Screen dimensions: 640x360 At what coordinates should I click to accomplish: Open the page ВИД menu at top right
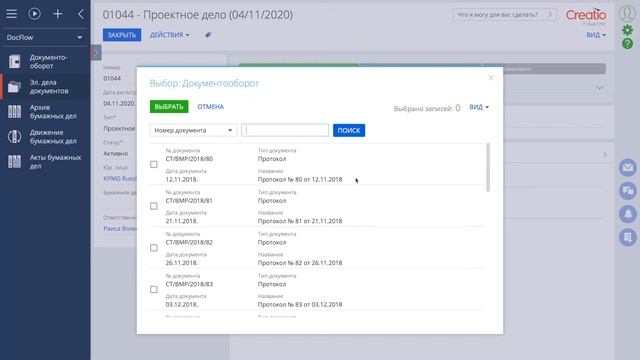tap(596, 35)
